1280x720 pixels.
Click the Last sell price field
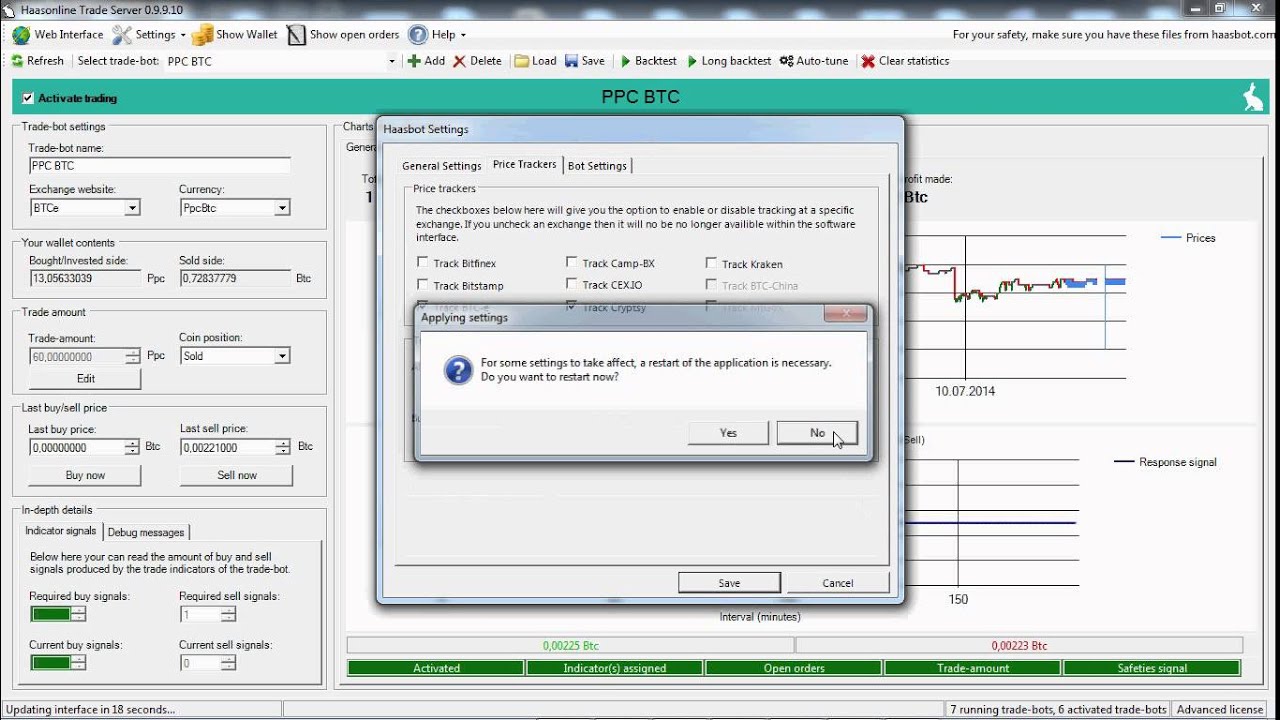[x=228, y=448]
